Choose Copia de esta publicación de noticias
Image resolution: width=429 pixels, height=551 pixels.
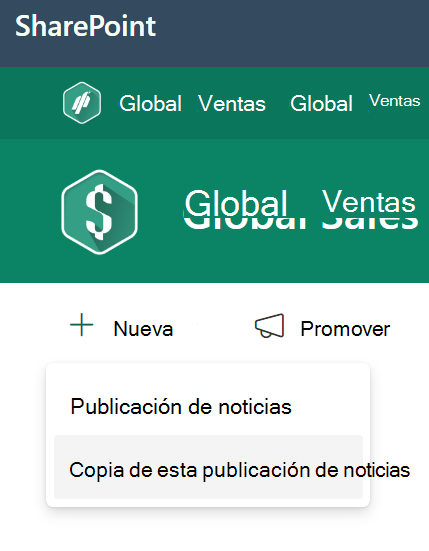208,467
